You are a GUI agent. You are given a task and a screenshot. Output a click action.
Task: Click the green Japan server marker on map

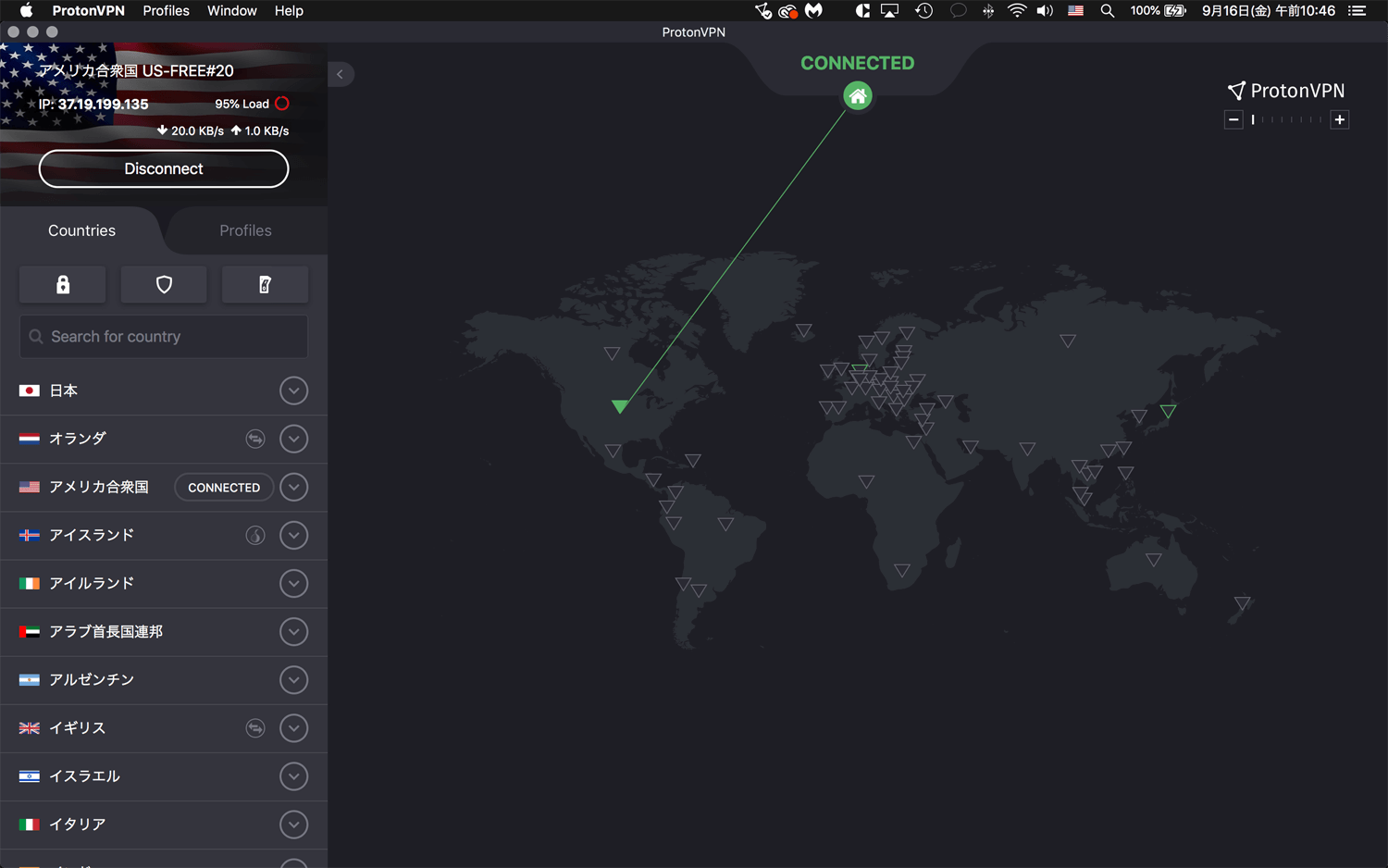coord(1169,411)
